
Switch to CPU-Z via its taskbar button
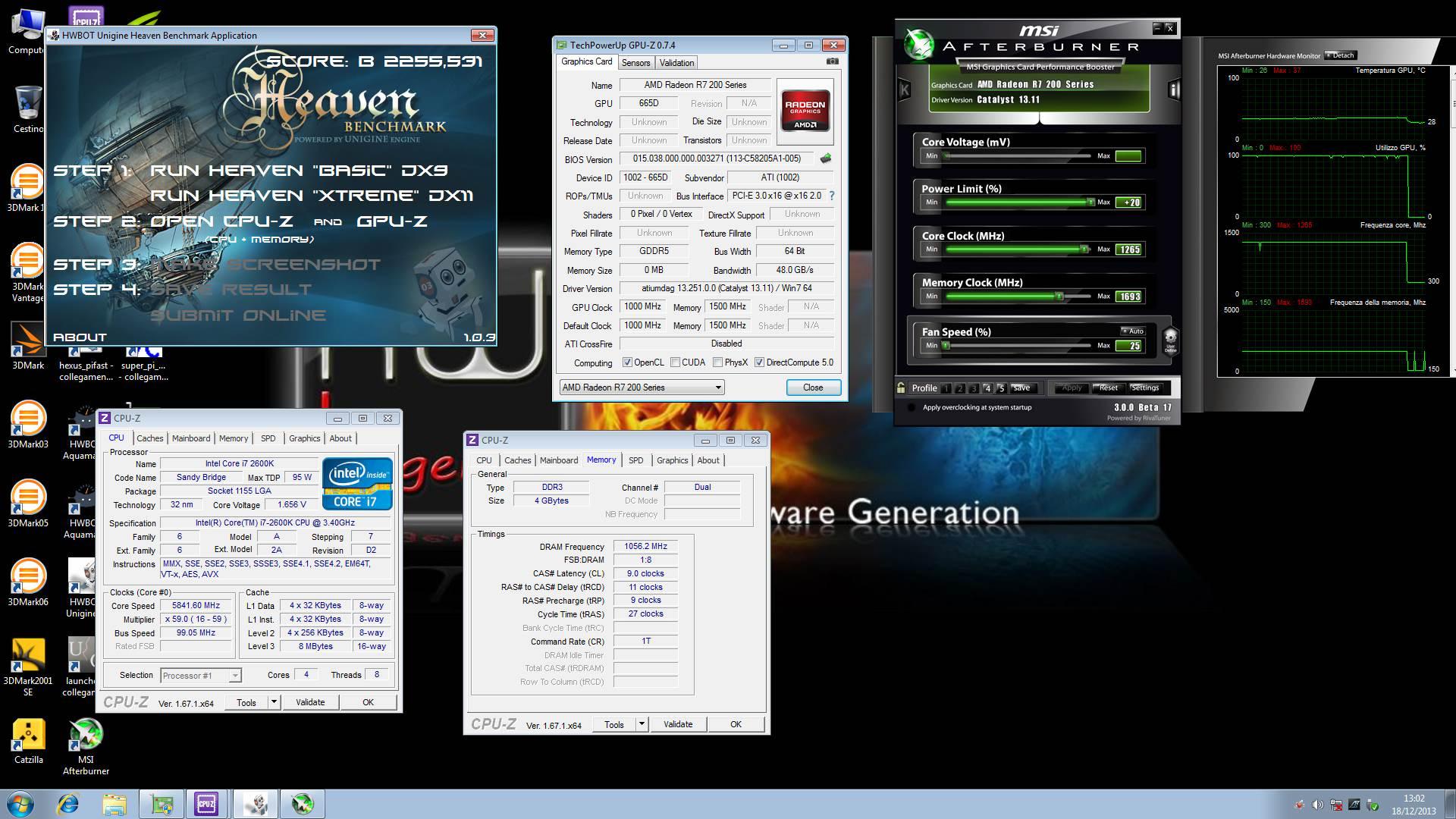pos(206,804)
